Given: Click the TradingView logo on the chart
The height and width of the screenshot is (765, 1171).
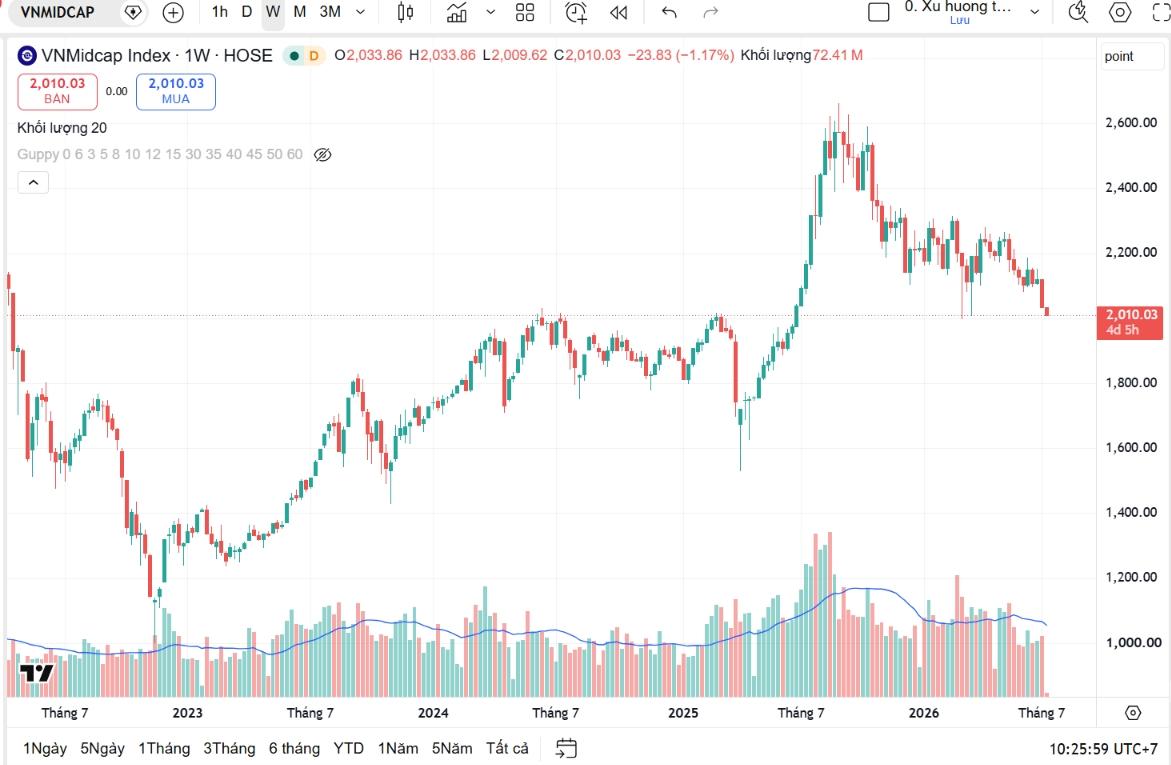Looking at the screenshot, I should click(x=36, y=672).
